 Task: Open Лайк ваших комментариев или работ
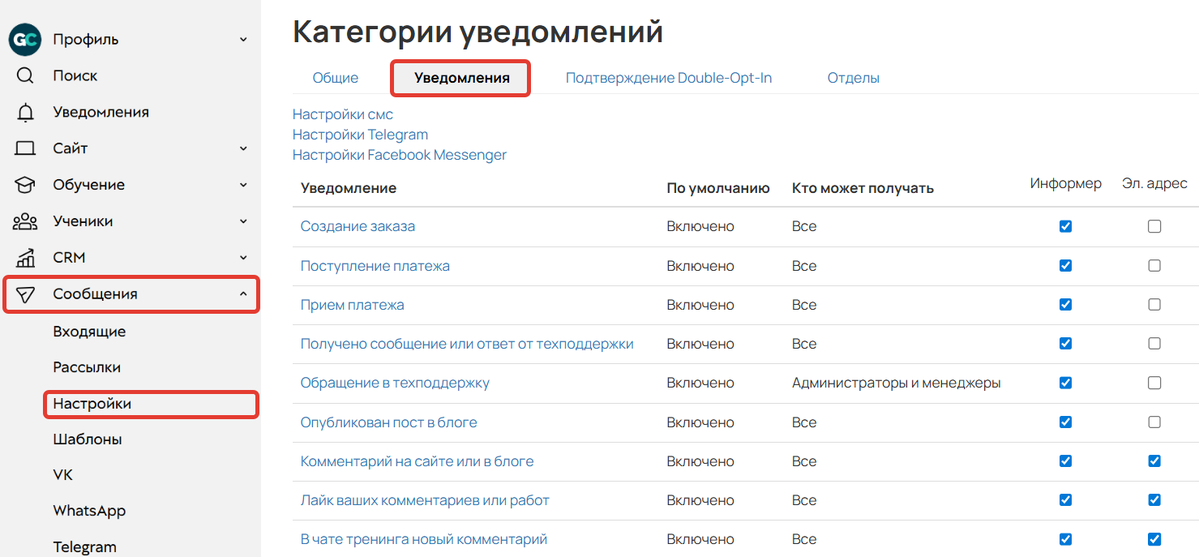point(425,500)
